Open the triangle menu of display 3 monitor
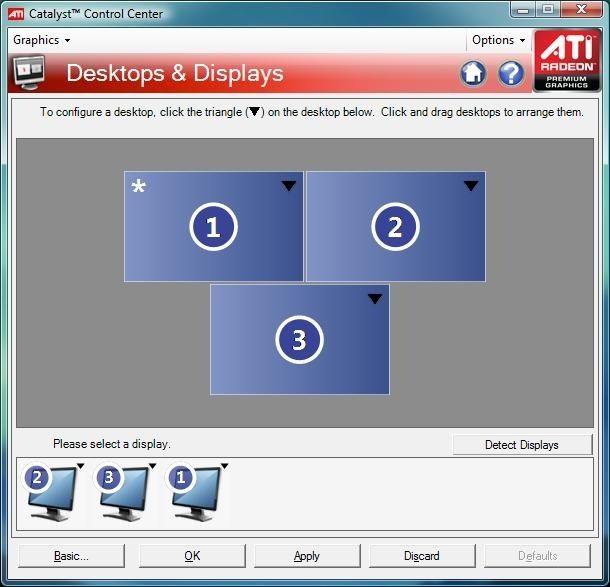610x587 pixels. tap(152, 466)
